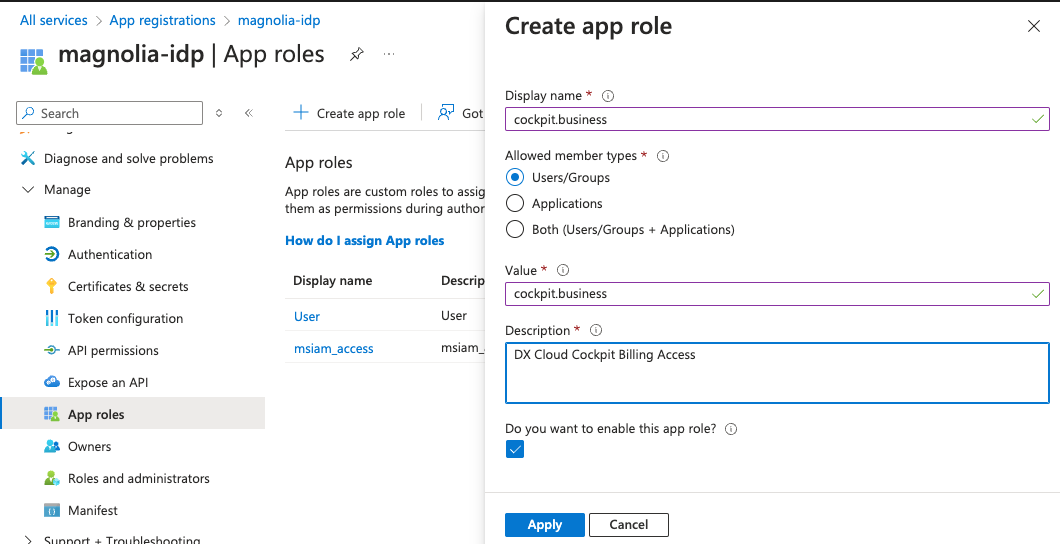The height and width of the screenshot is (544, 1060).
Task: Click the Description text area
Action: 777,372
